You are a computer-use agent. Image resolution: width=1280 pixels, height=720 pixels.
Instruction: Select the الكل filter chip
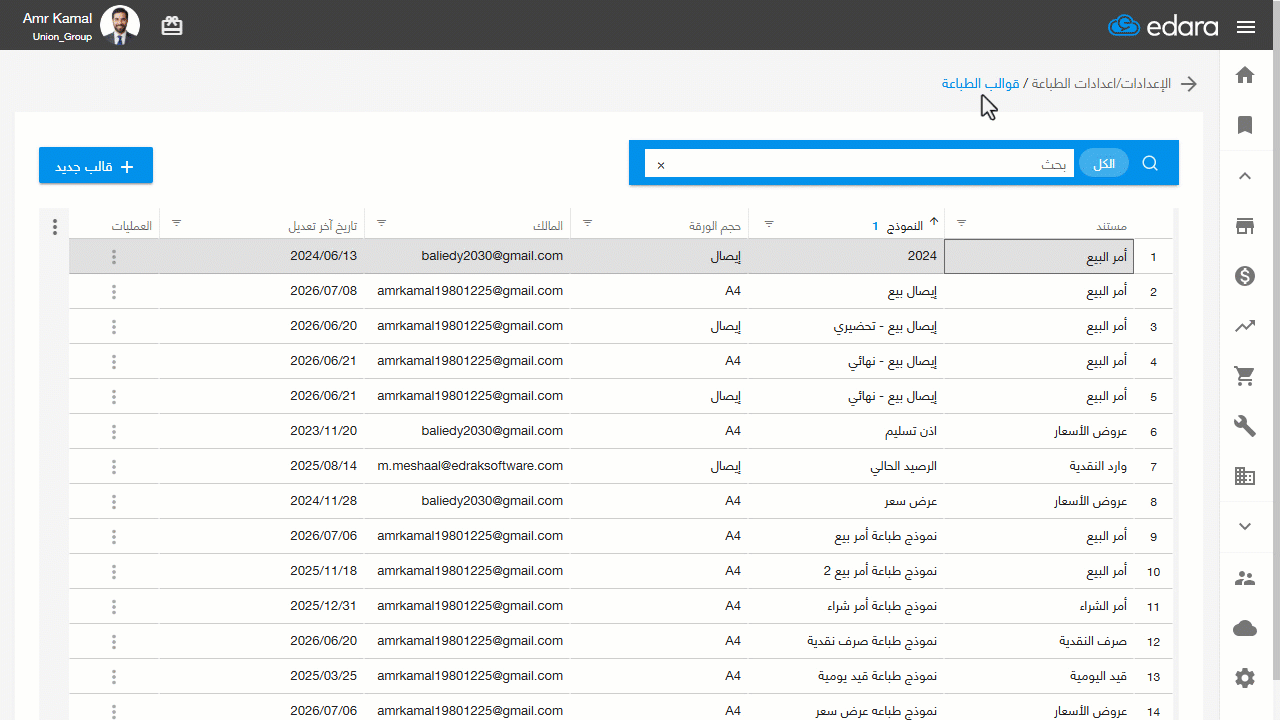point(1104,163)
